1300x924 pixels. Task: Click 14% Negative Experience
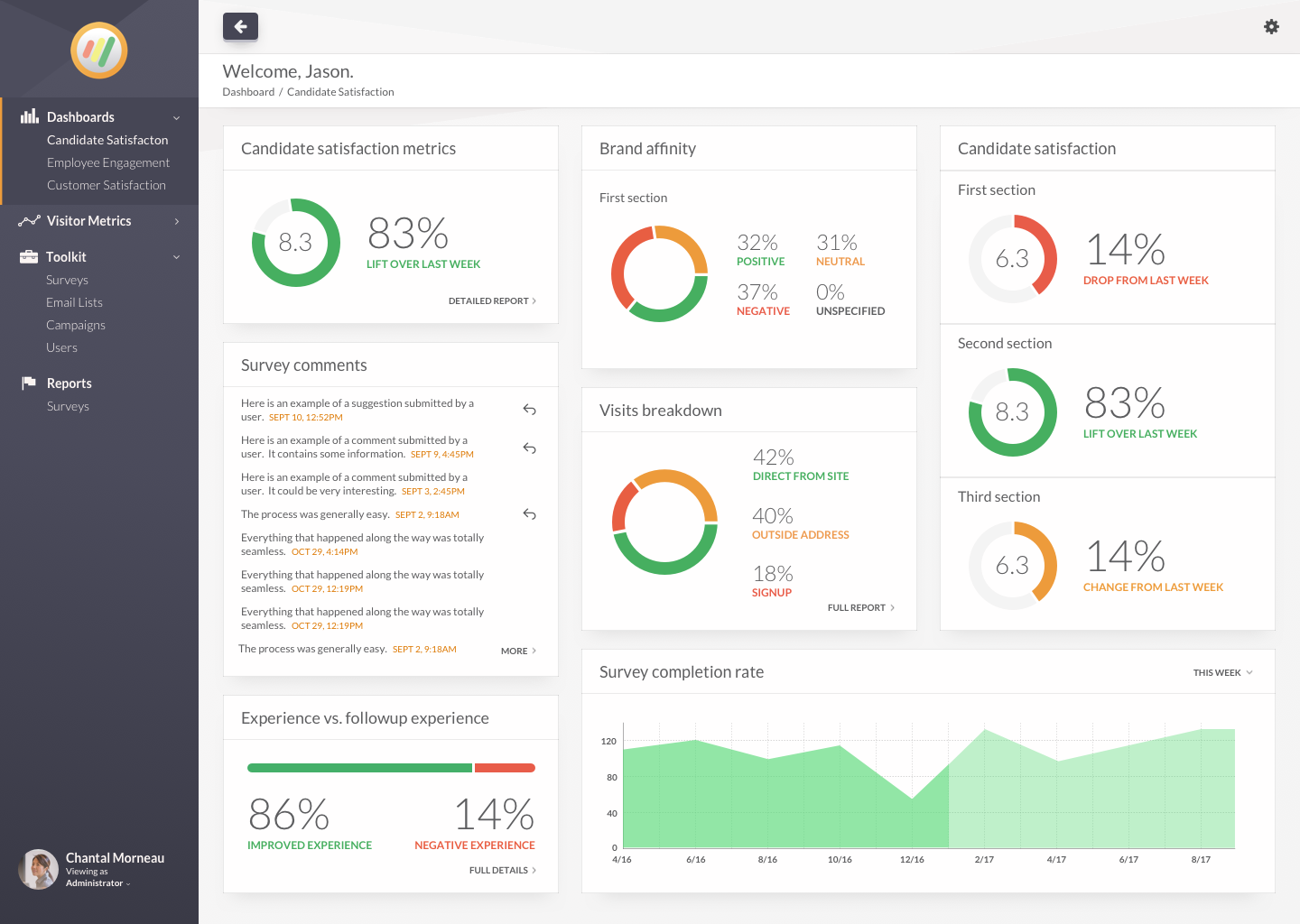[475, 822]
